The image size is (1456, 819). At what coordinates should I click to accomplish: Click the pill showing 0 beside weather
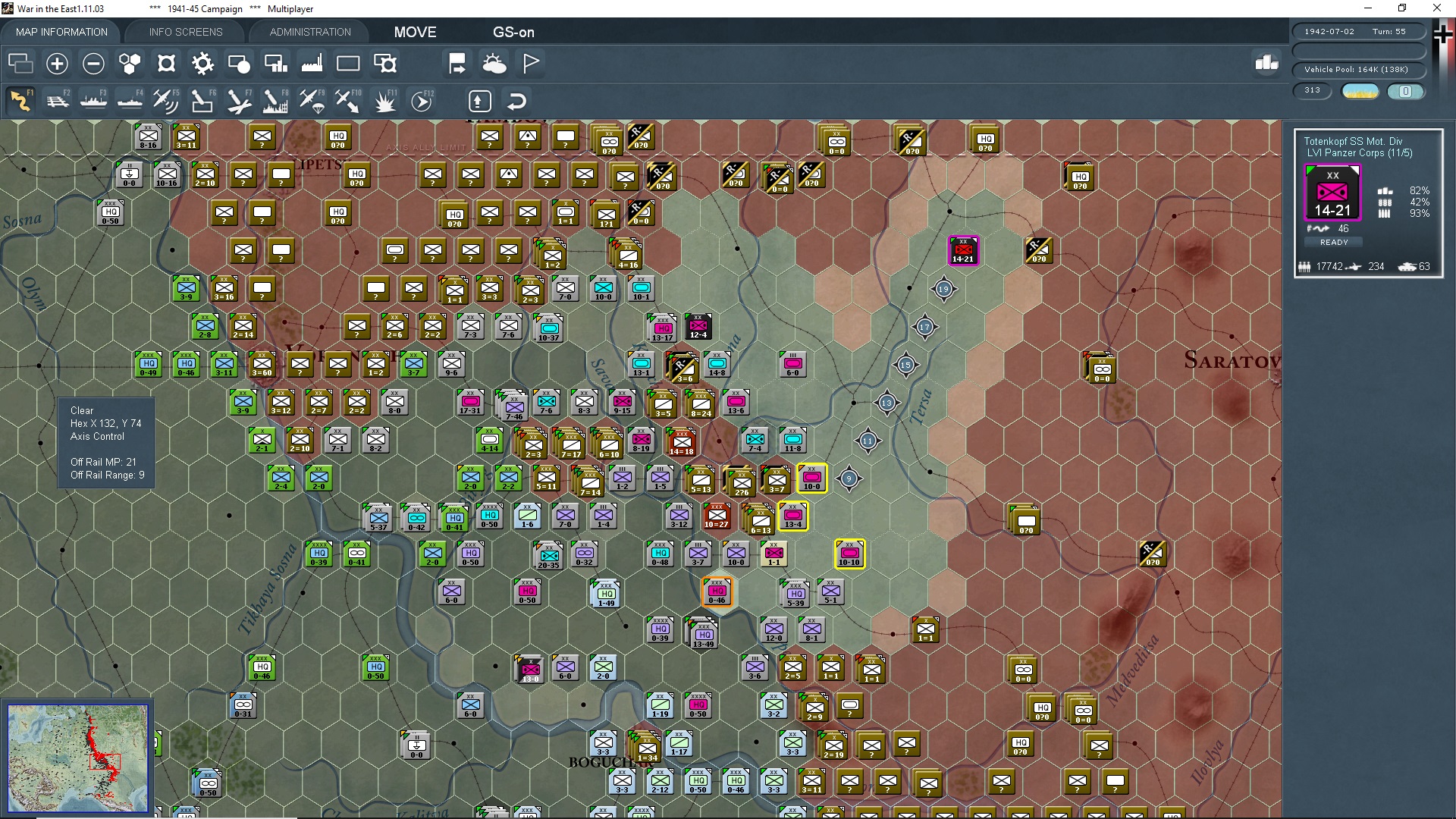pos(1405,91)
